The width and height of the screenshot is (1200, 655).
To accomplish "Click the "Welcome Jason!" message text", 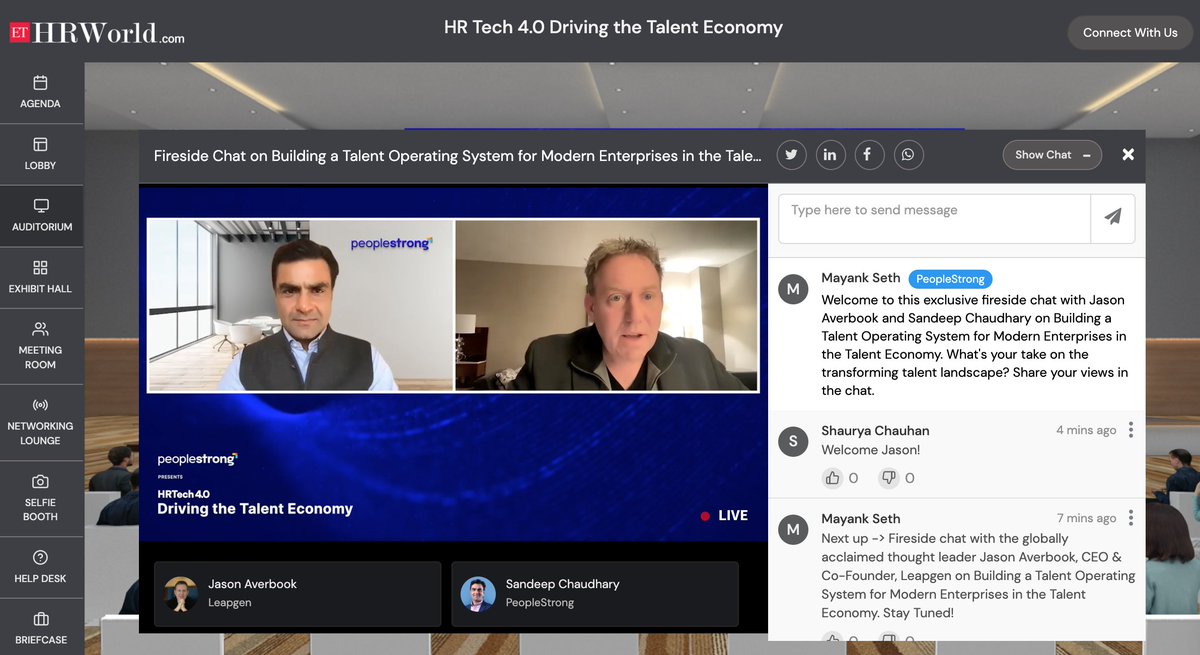I will (871, 450).
